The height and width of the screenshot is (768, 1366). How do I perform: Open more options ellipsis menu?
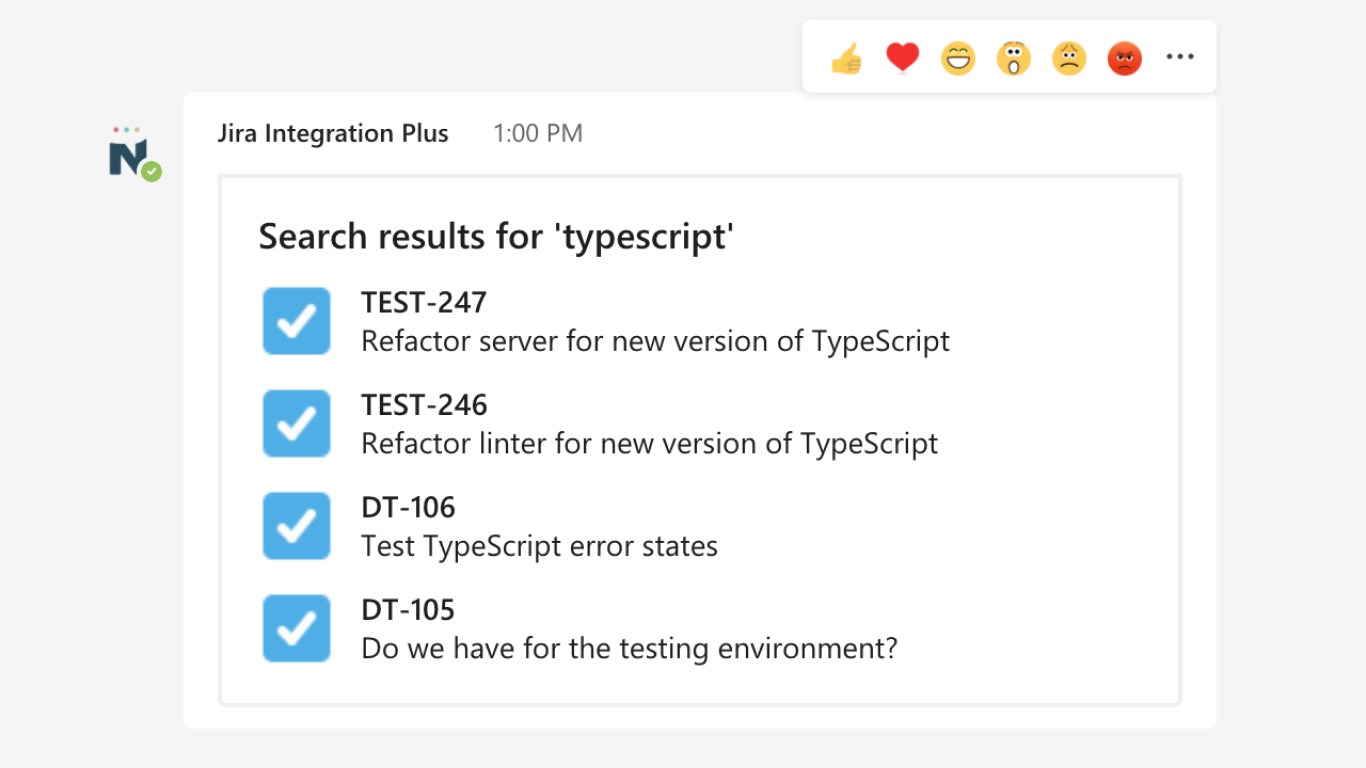coord(1180,57)
